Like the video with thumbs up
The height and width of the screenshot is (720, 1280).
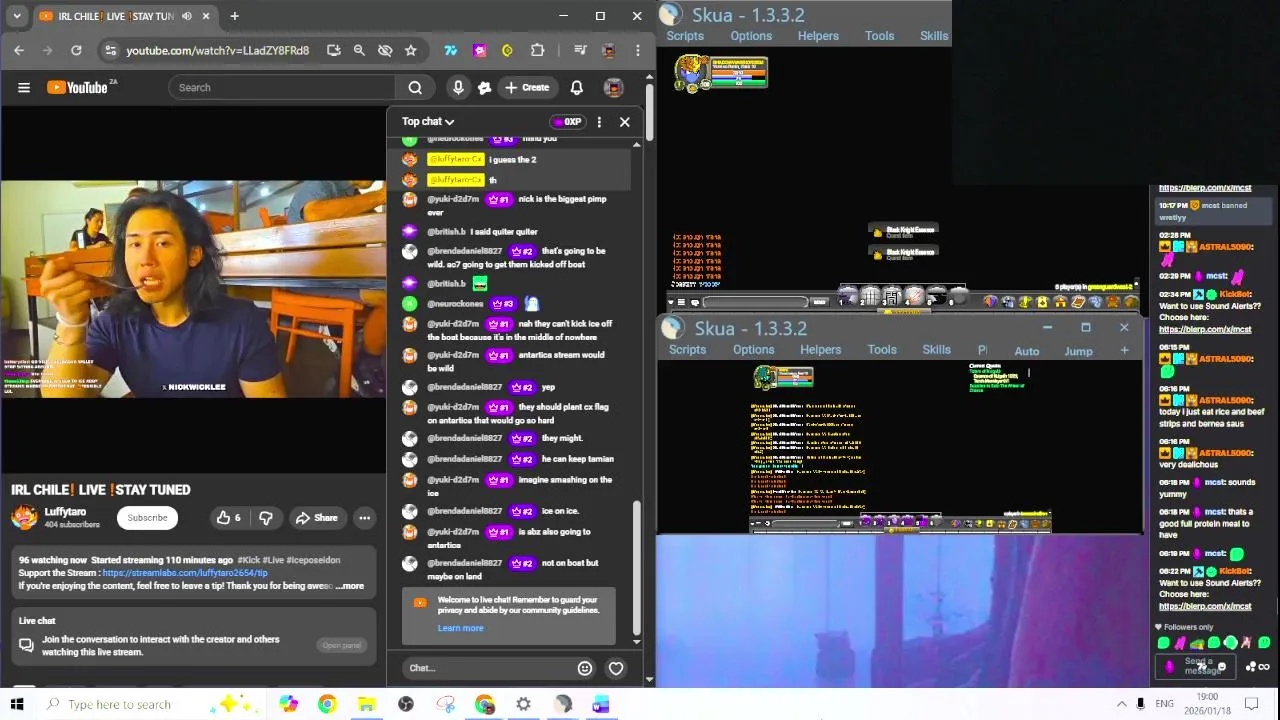[228, 518]
